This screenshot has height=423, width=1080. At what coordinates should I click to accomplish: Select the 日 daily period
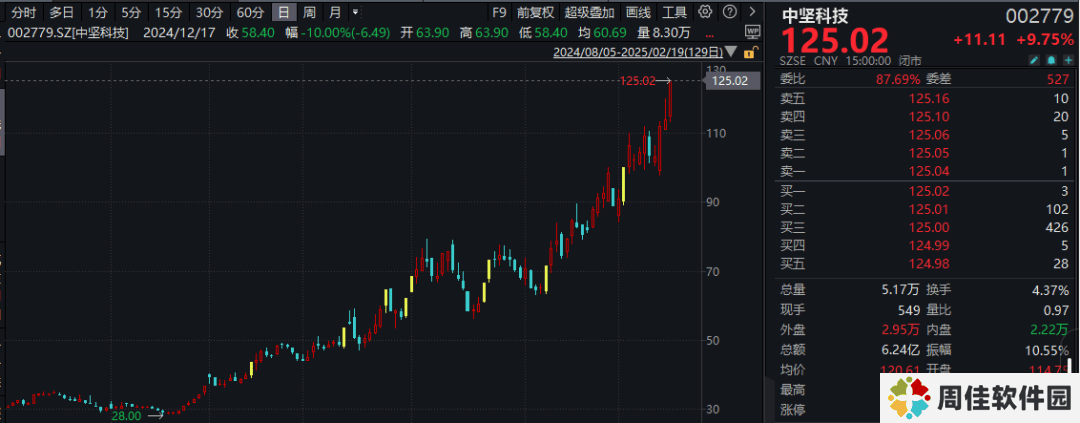pos(282,12)
